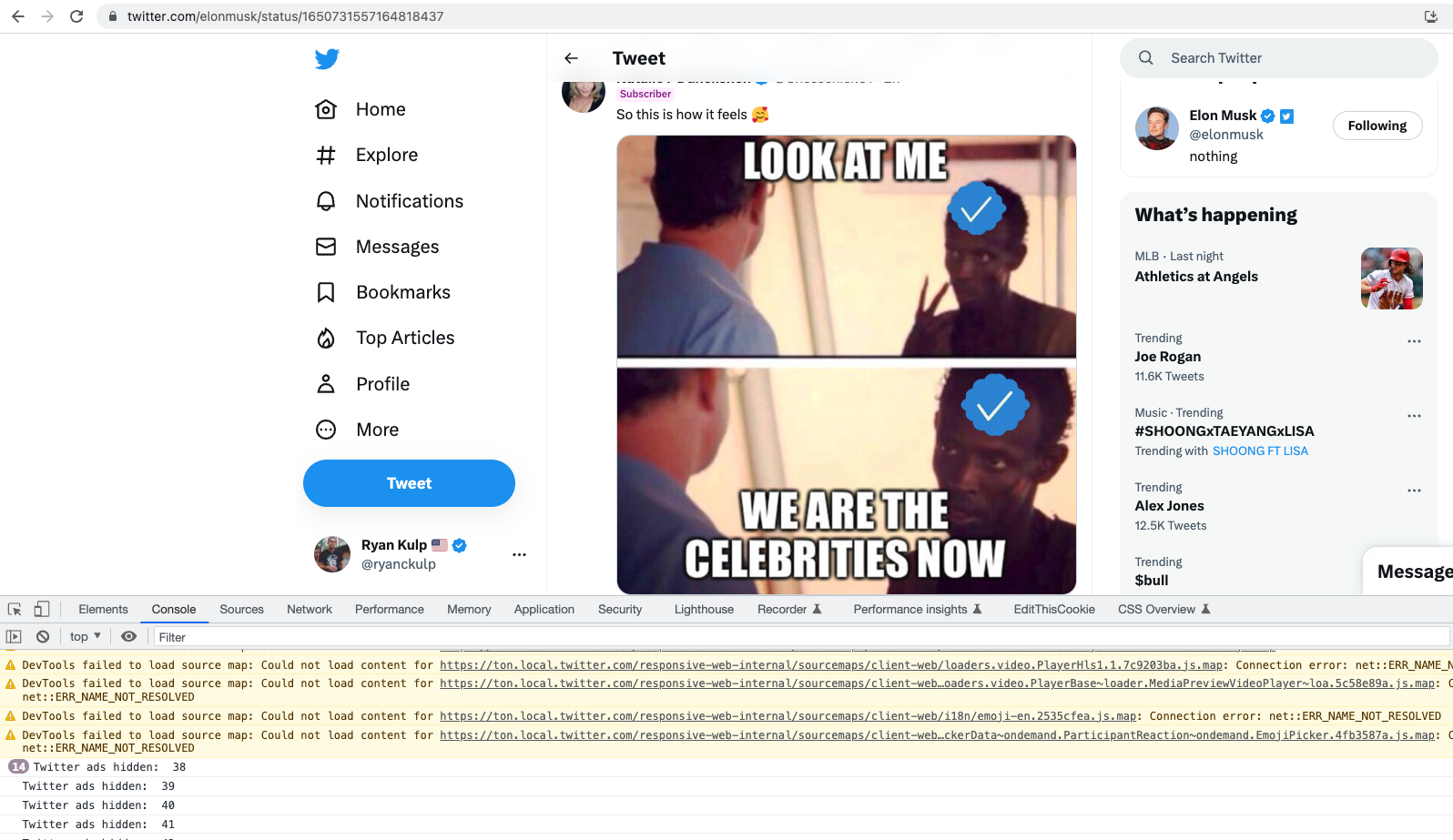Clear the console with the clear icon
1453x840 pixels.
[x=41, y=636]
